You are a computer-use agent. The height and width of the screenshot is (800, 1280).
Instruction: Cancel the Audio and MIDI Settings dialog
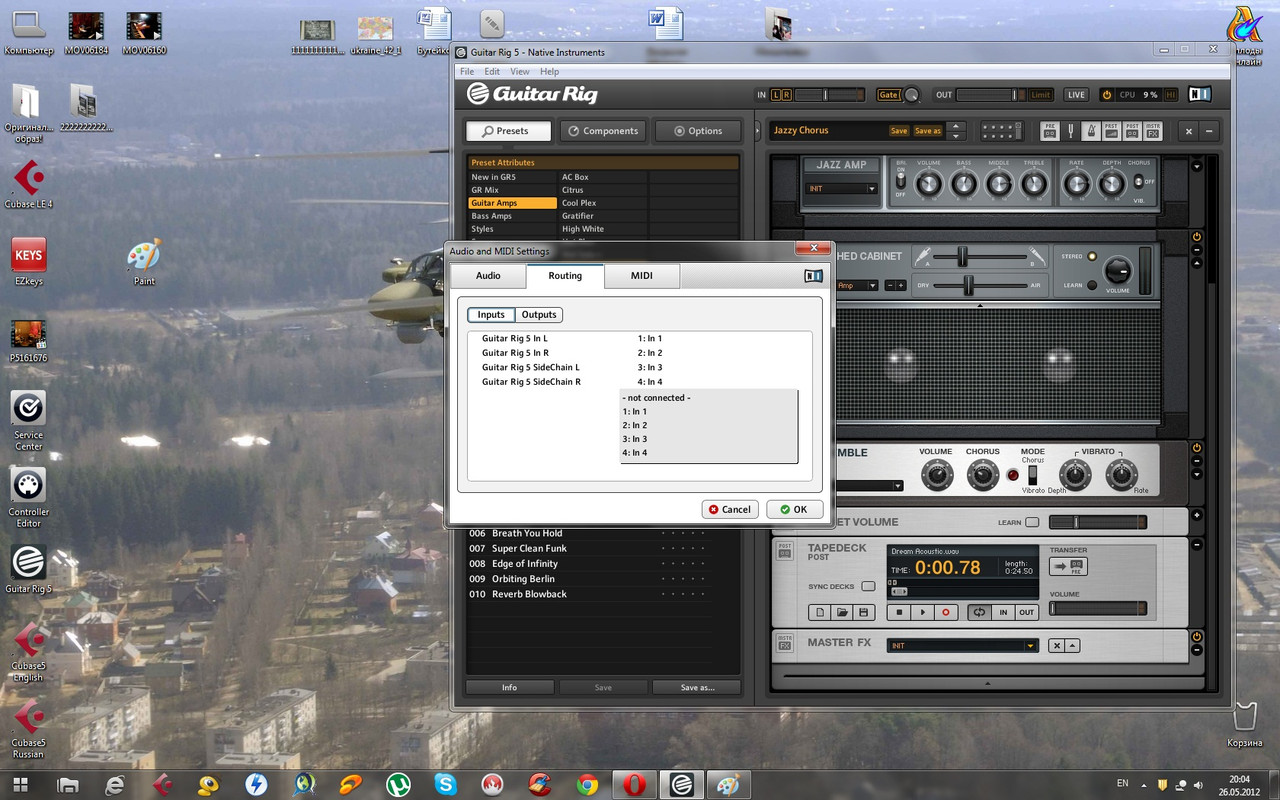tap(730, 509)
